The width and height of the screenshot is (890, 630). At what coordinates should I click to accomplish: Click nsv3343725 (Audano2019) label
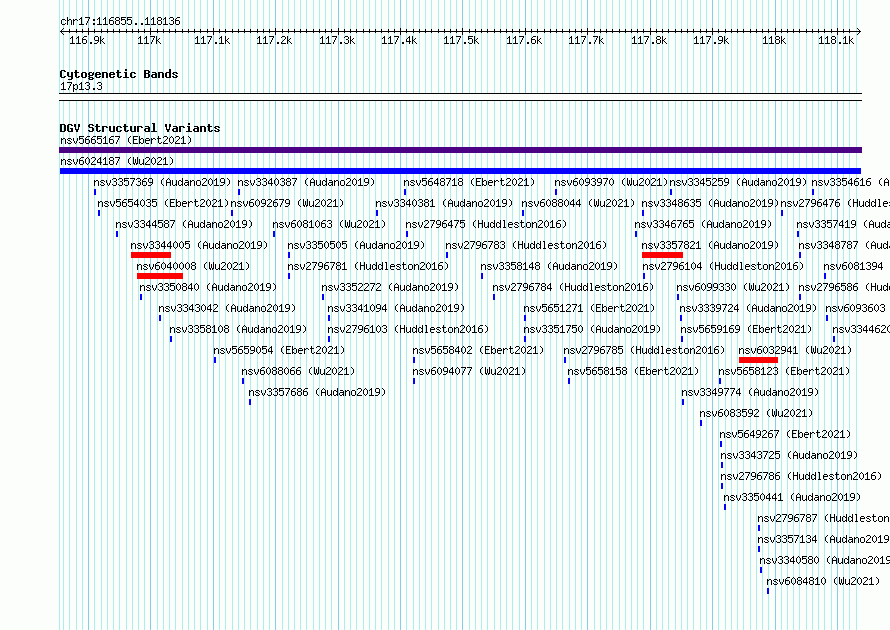pos(790,455)
